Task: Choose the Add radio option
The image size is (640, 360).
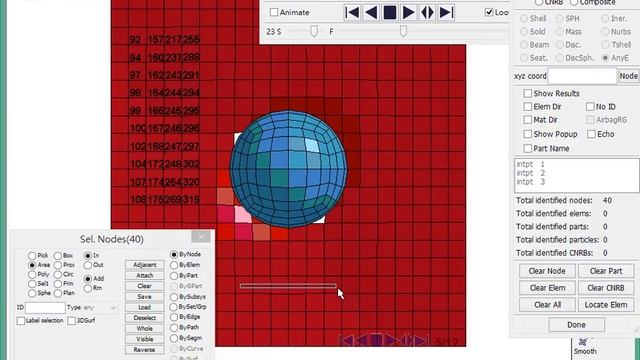Action: (x=88, y=279)
